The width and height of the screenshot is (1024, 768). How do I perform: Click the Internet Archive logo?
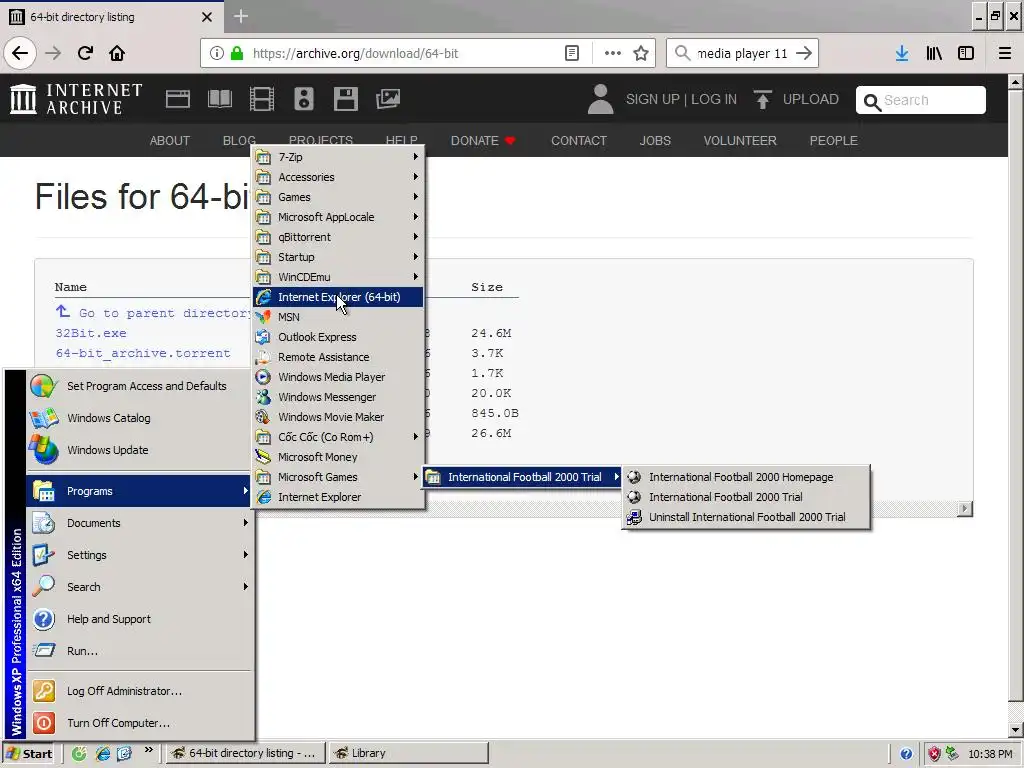76,99
